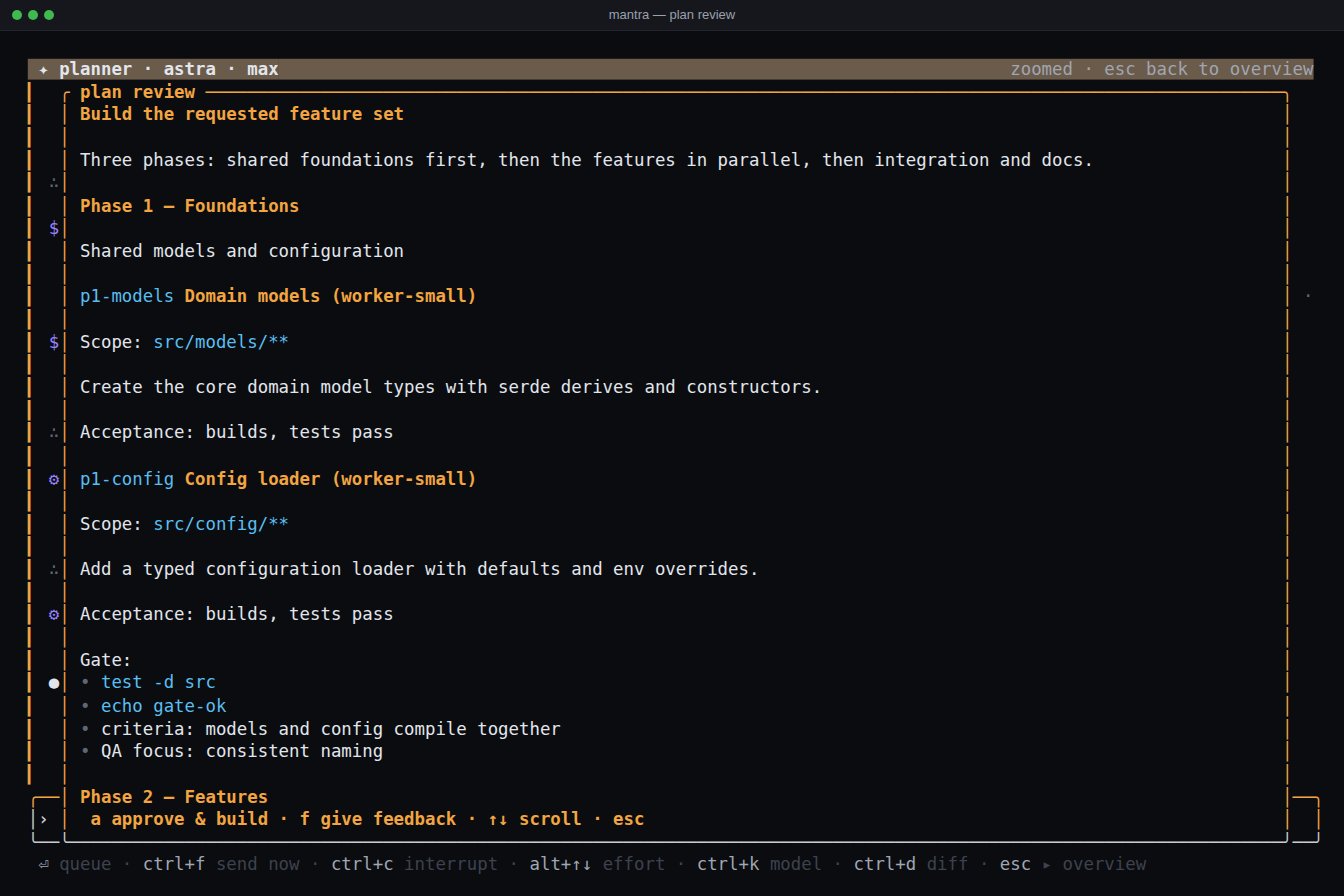Click 'criteria: models and config compile together'

[331, 729]
